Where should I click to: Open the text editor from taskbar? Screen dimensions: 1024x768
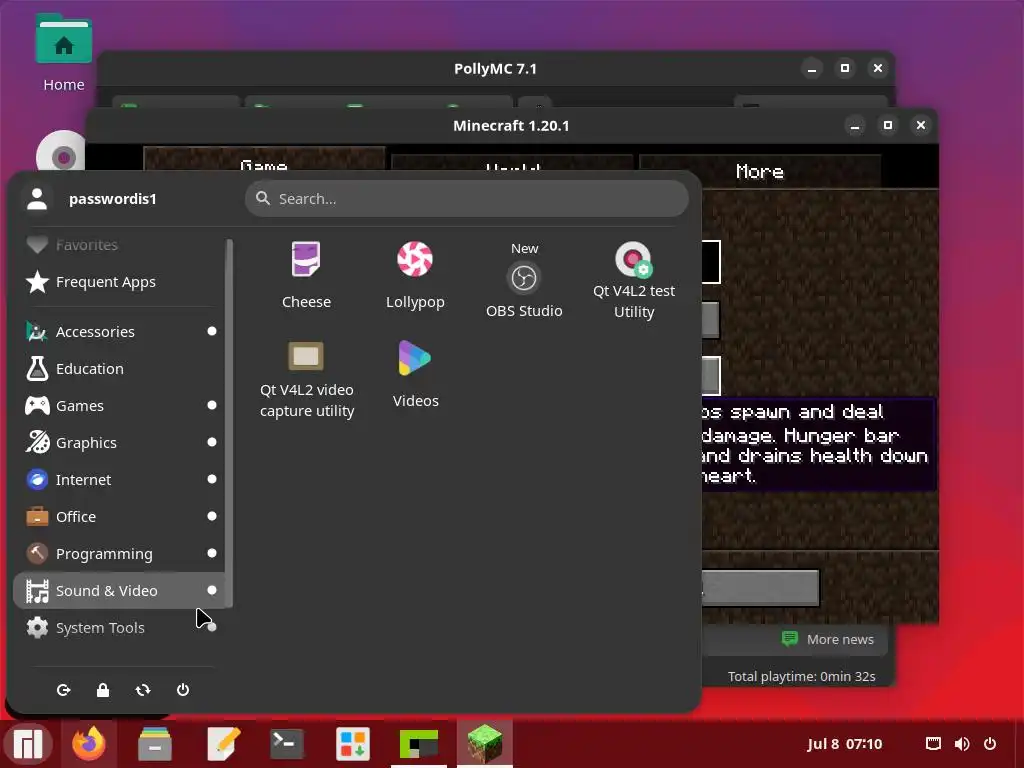point(223,744)
